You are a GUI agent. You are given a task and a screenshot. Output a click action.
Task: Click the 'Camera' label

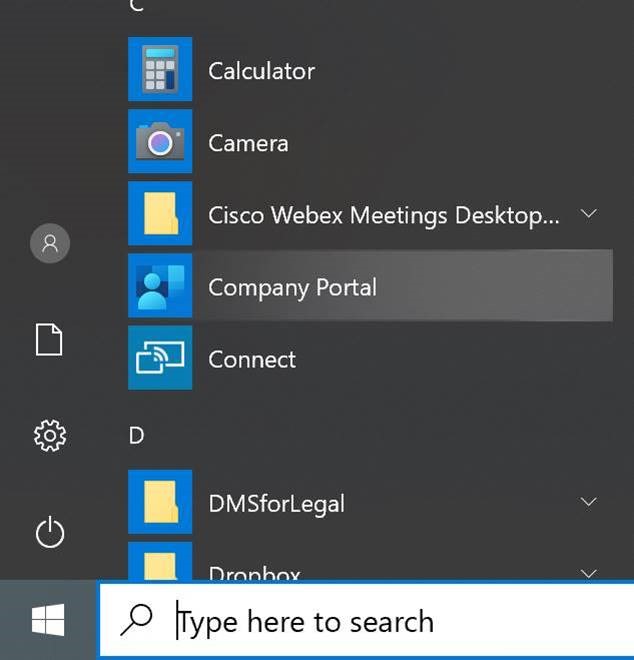point(248,143)
